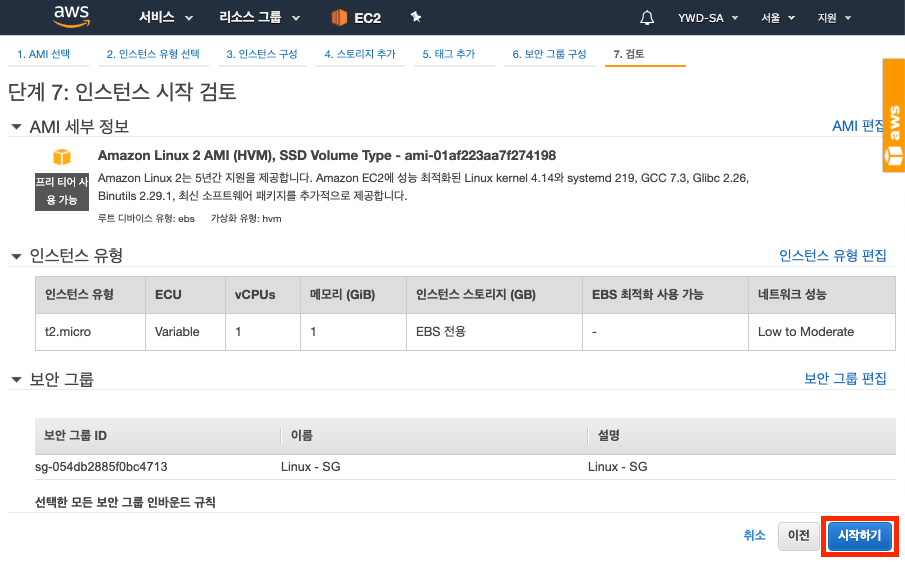Click the 프리 티어 사용 가능 badge

tap(62, 192)
